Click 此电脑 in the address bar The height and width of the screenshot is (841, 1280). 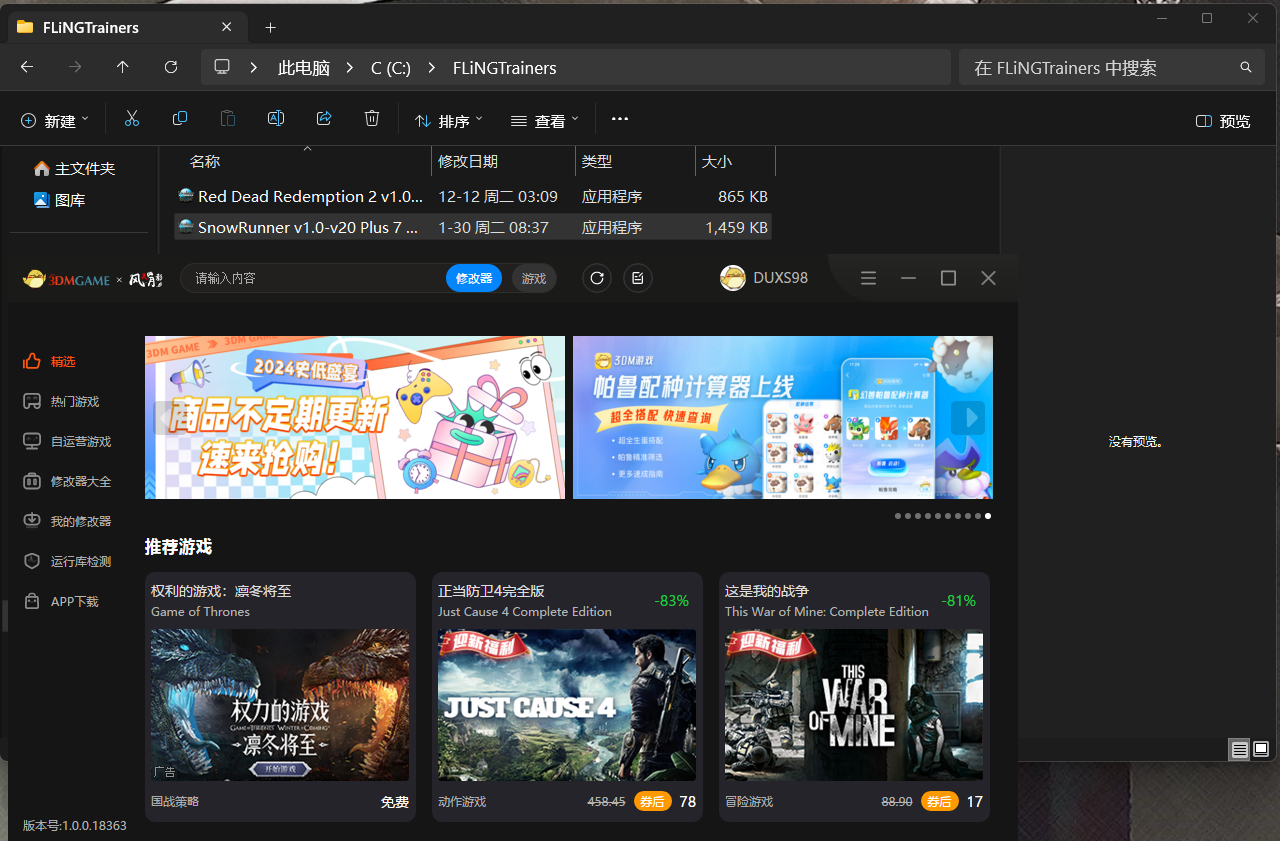click(x=304, y=68)
